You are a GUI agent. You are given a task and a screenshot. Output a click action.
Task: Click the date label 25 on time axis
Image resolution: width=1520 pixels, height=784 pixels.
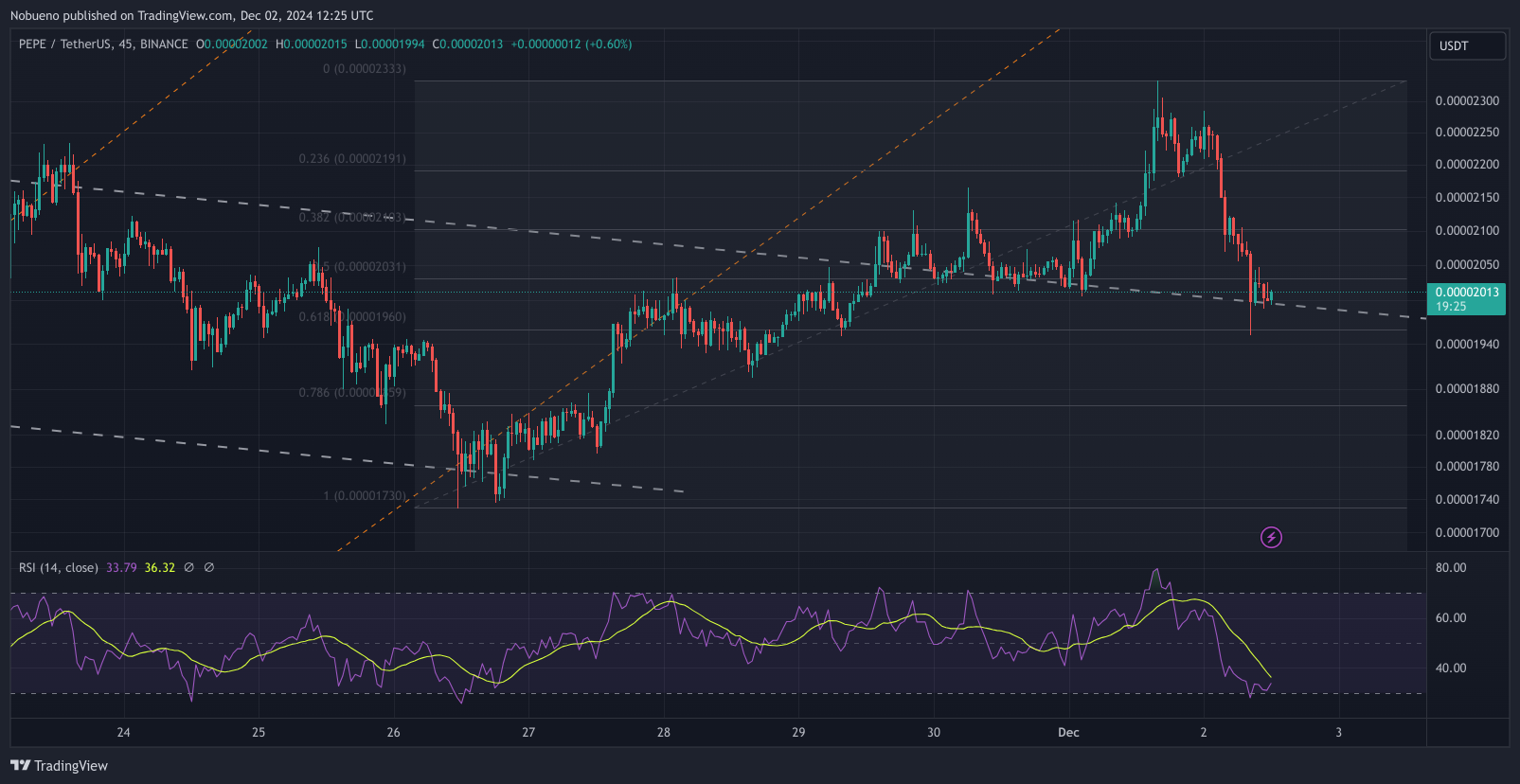(259, 732)
